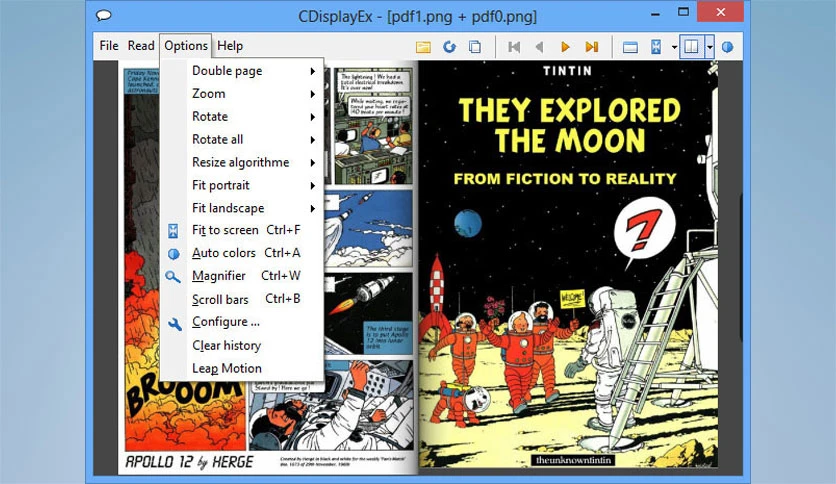
Task: Close the CDisplayEx window
Action: coord(720,12)
